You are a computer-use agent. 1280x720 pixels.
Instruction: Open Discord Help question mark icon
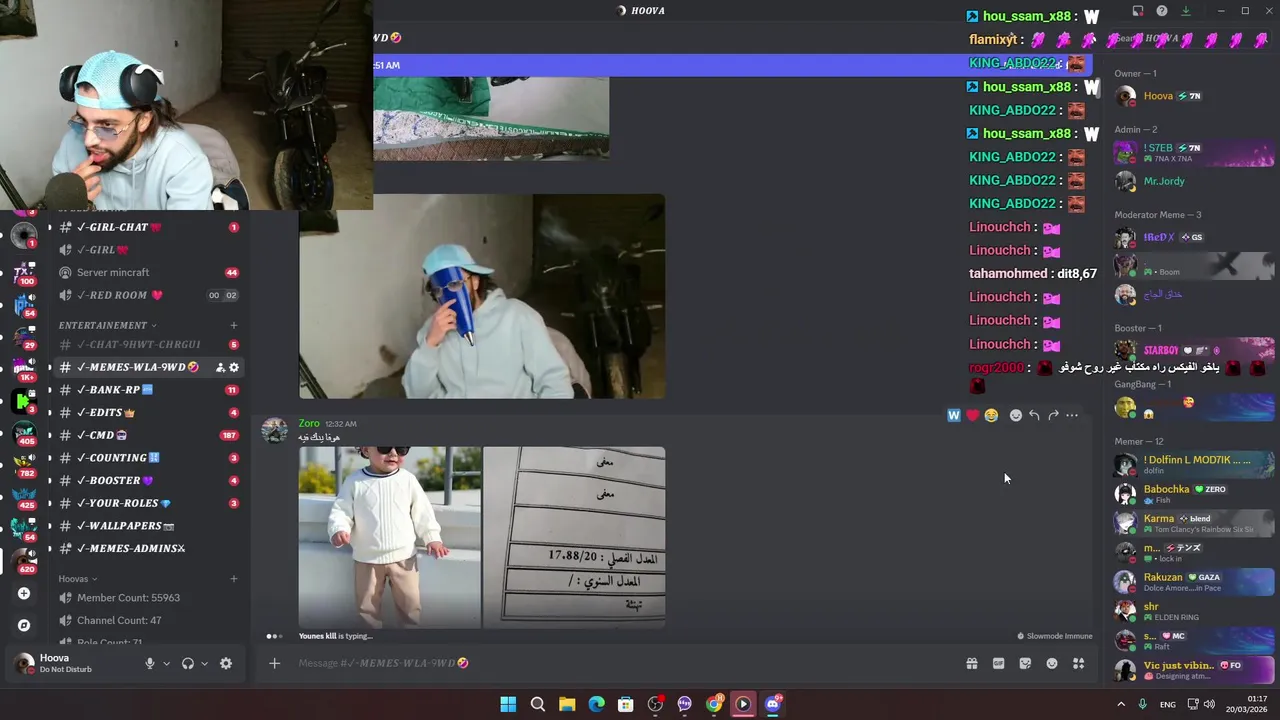tap(1161, 11)
